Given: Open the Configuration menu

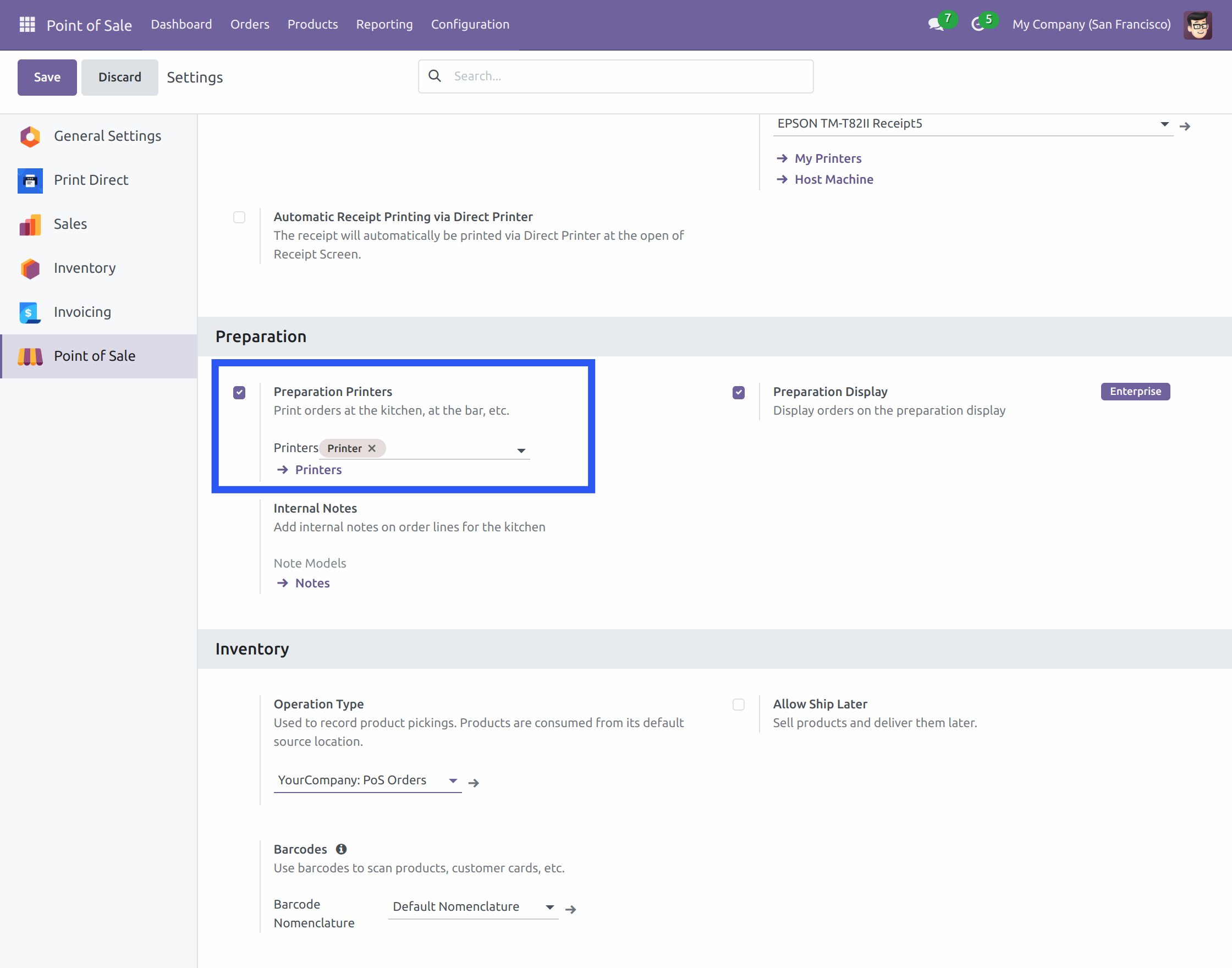Looking at the screenshot, I should click(x=470, y=24).
